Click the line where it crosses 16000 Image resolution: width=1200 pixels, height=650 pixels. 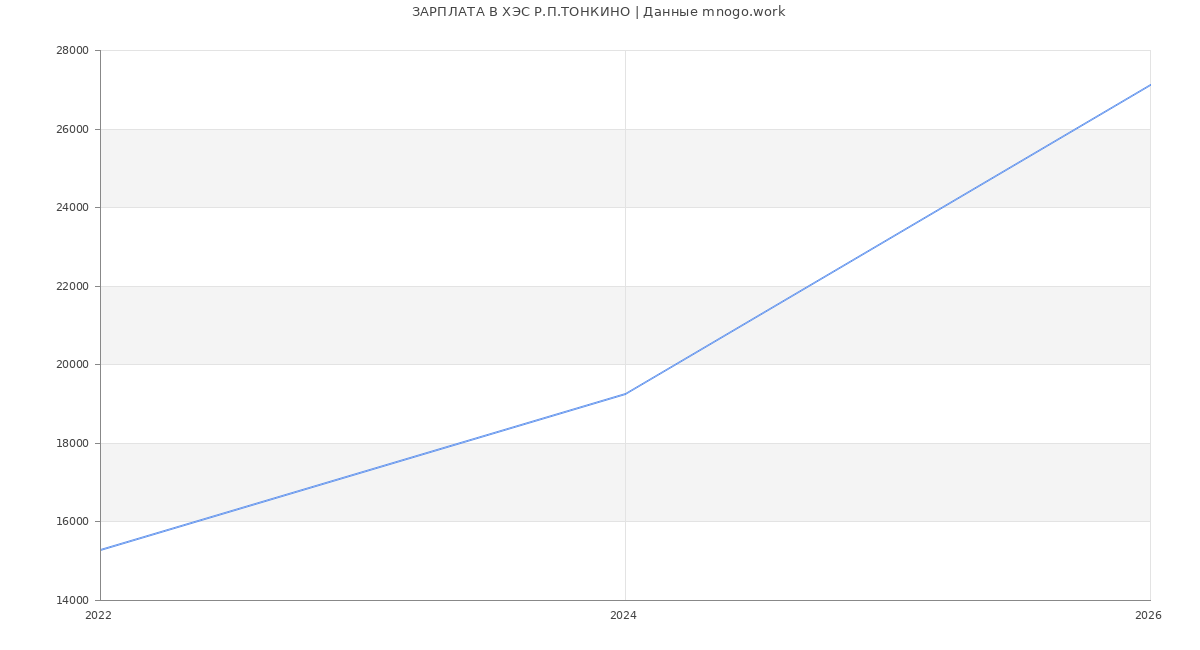pyautogui.click(x=196, y=521)
